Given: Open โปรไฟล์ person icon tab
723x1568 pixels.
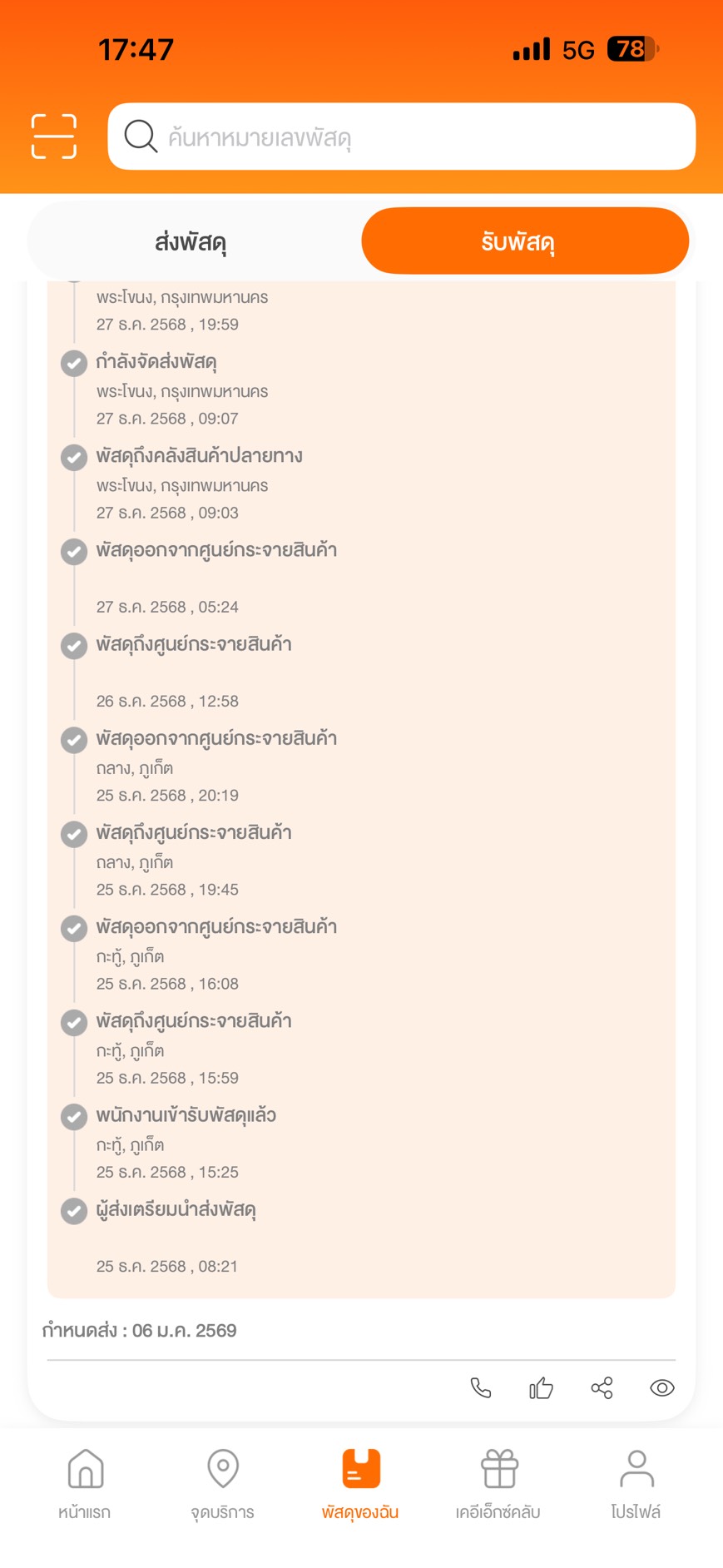Looking at the screenshot, I should point(636,1484).
